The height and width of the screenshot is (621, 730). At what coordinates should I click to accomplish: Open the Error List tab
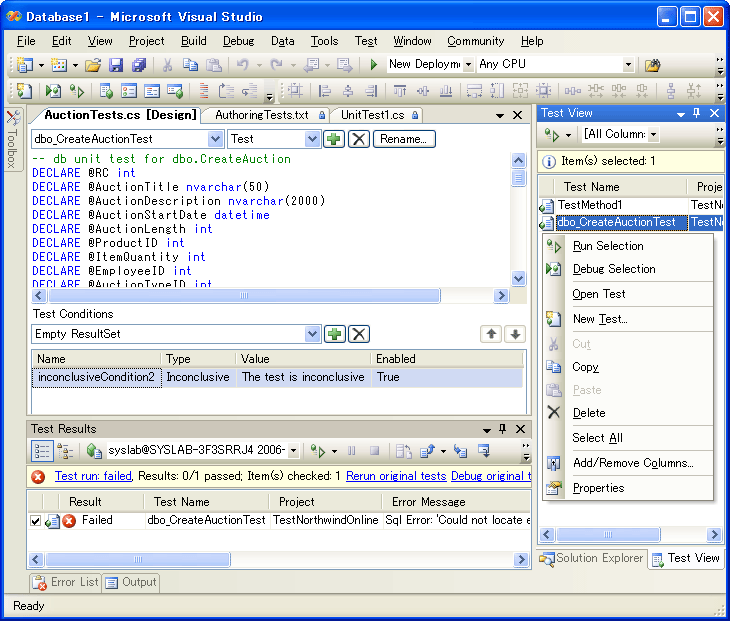(x=66, y=582)
